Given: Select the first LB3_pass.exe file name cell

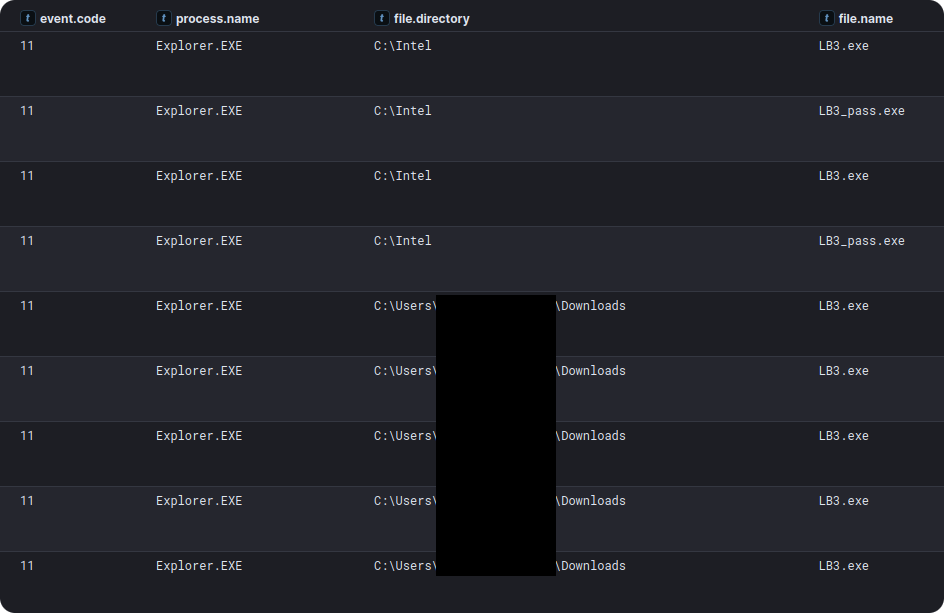Looking at the screenshot, I should coord(861,111).
